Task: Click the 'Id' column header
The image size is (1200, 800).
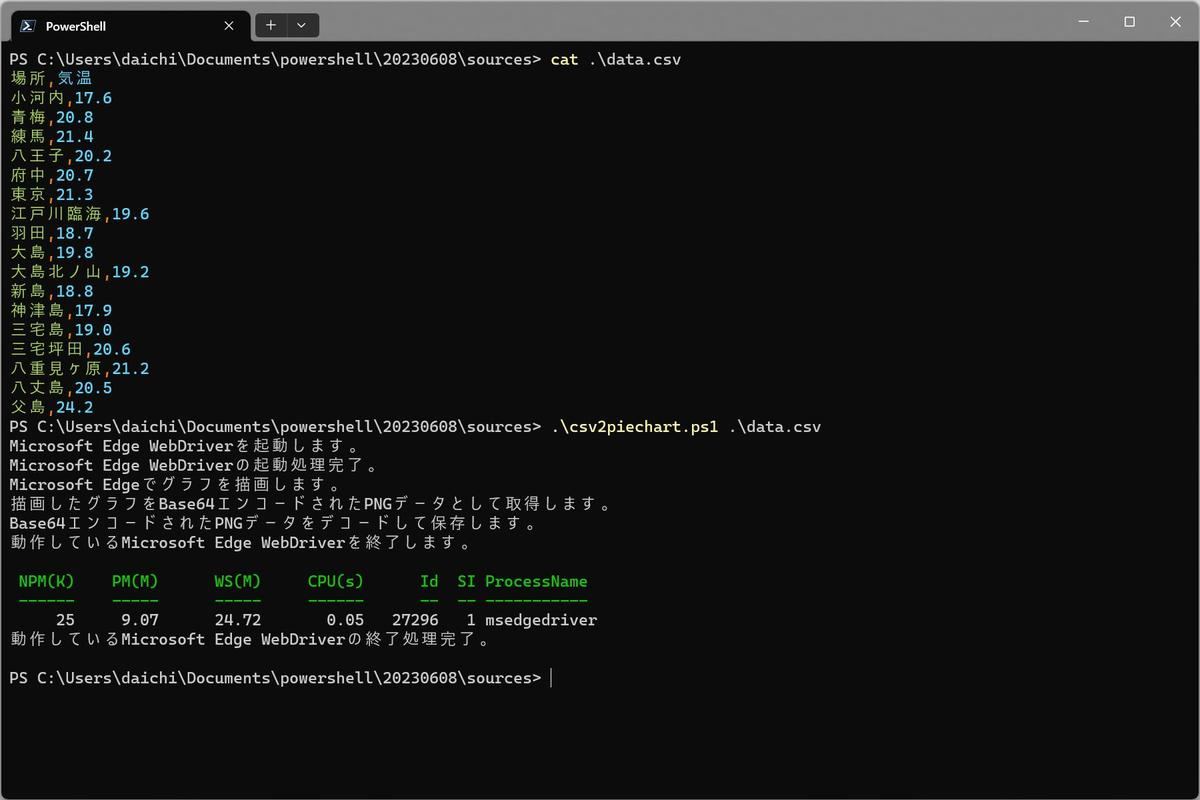Action: click(x=429, y=581)
